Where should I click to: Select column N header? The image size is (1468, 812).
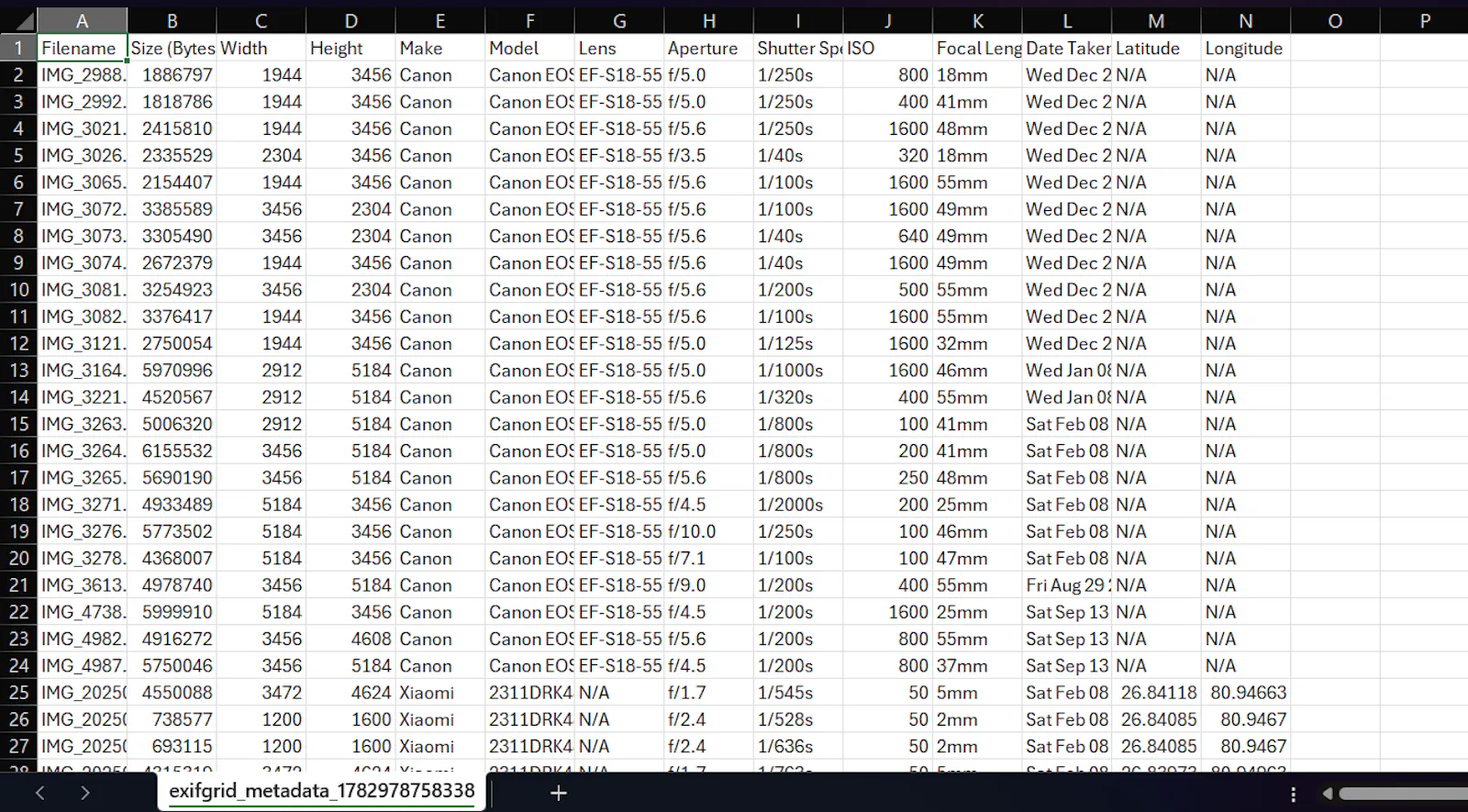(x=1245, y=20)
